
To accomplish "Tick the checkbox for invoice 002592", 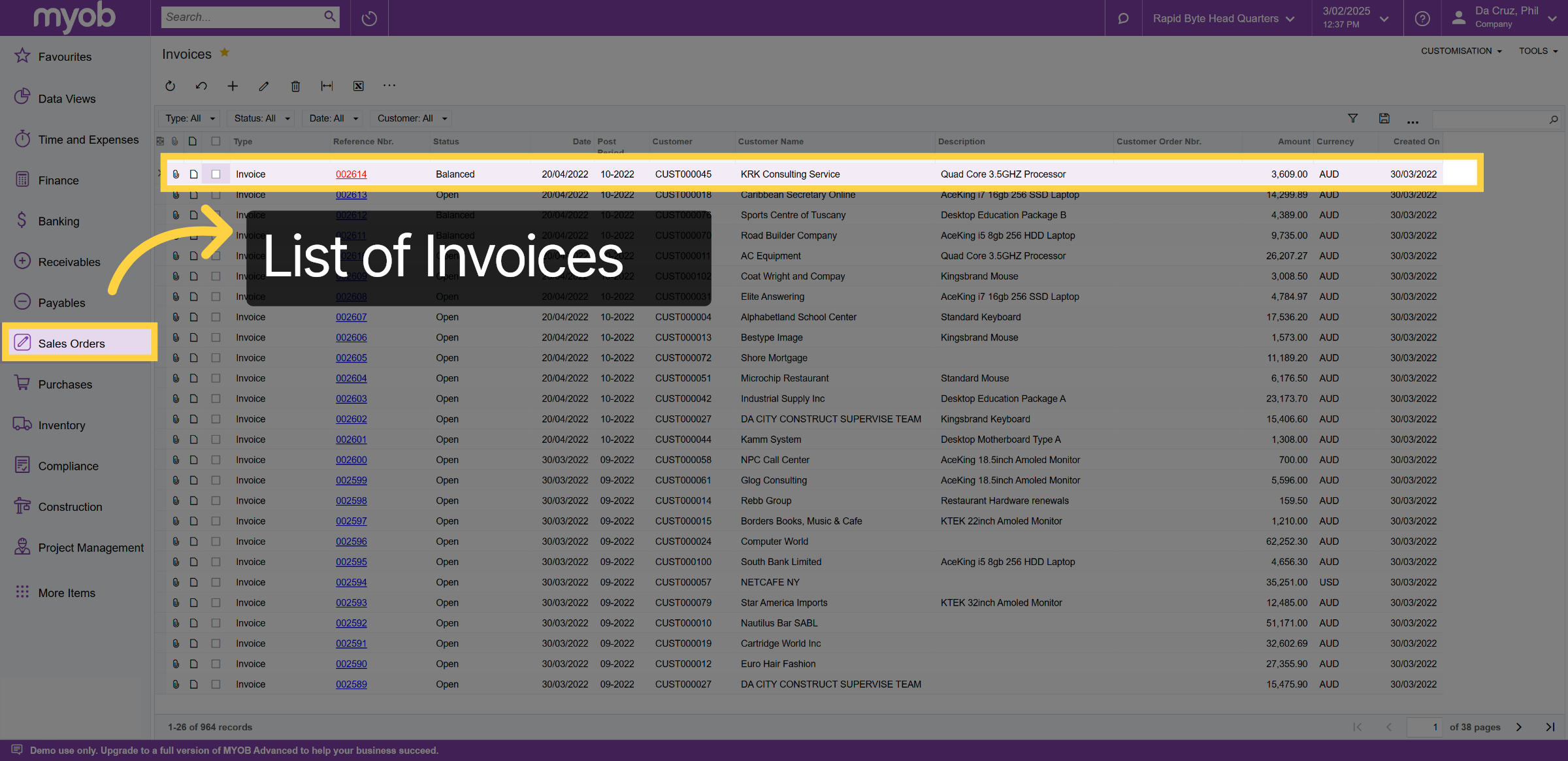I will pyautogui.click(x=216, y=623).
